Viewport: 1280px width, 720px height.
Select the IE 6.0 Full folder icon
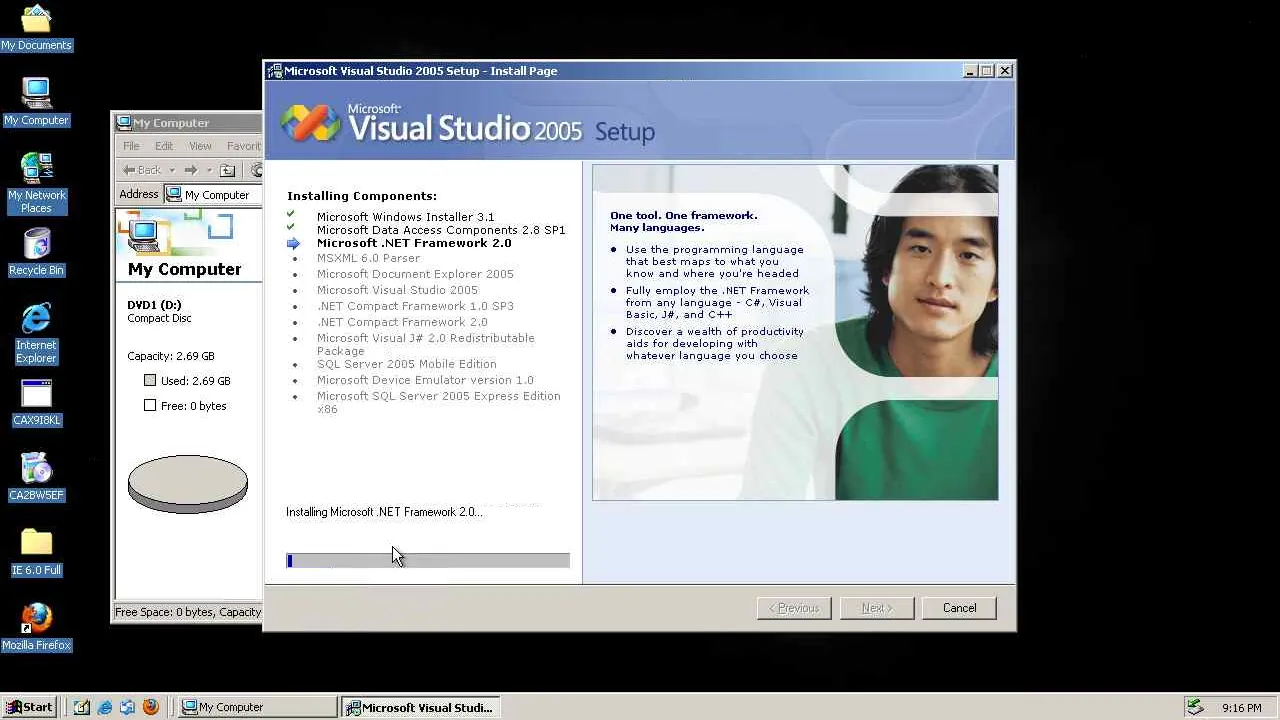pyautogui.click(x=36, y=552)
